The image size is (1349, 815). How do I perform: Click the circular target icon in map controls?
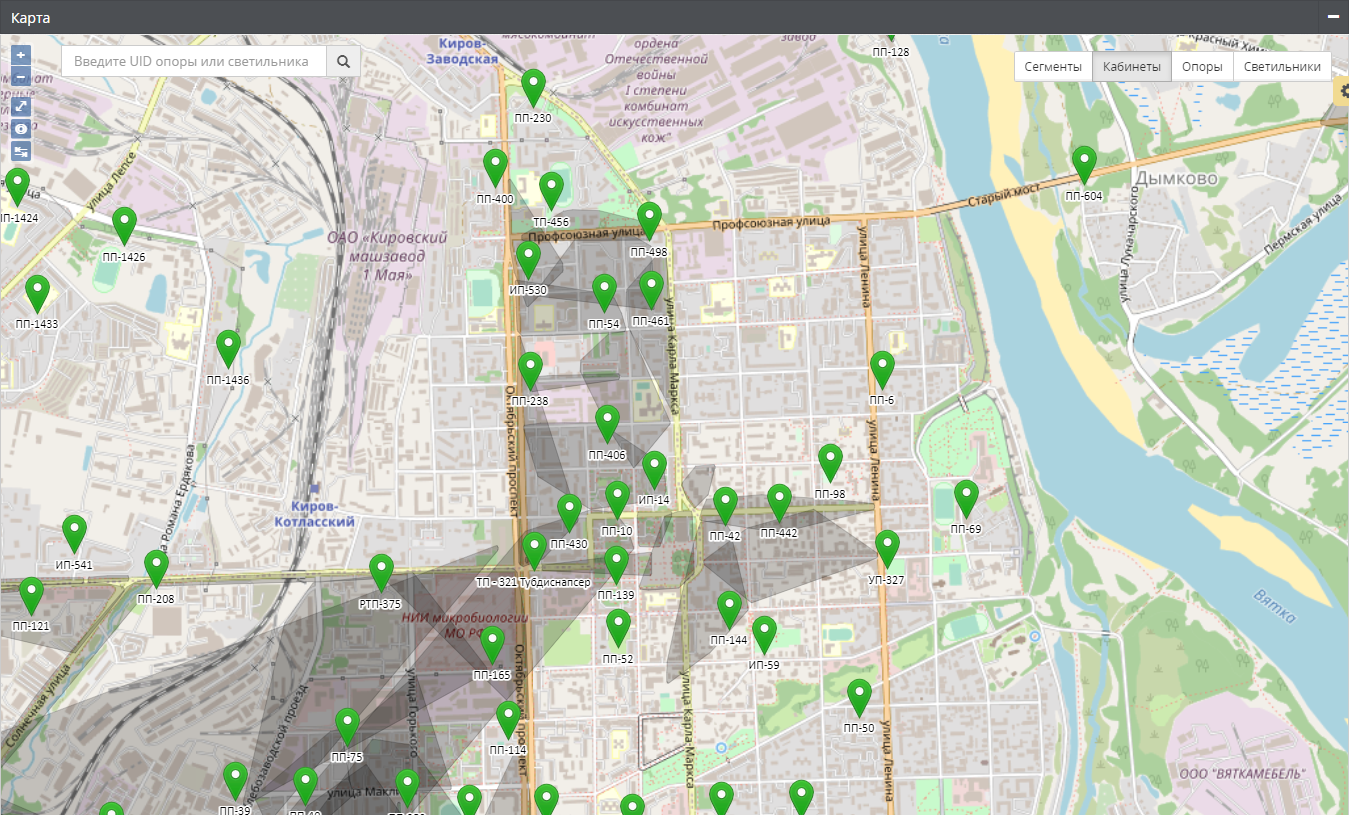[x=22, y=129]
